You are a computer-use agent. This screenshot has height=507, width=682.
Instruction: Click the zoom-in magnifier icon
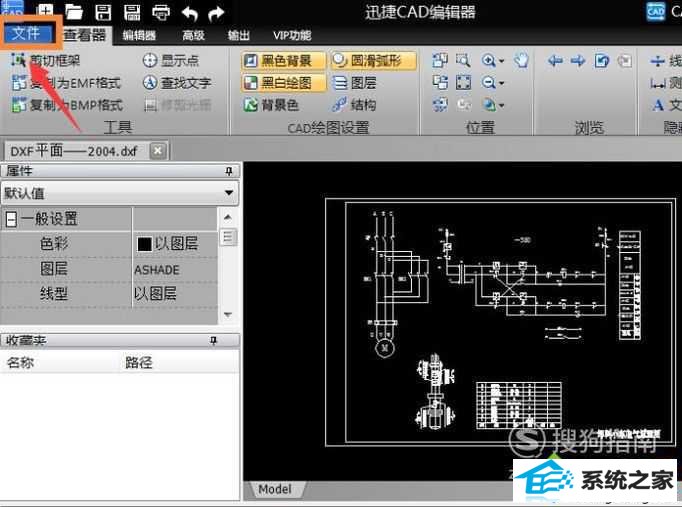[489, 60]
